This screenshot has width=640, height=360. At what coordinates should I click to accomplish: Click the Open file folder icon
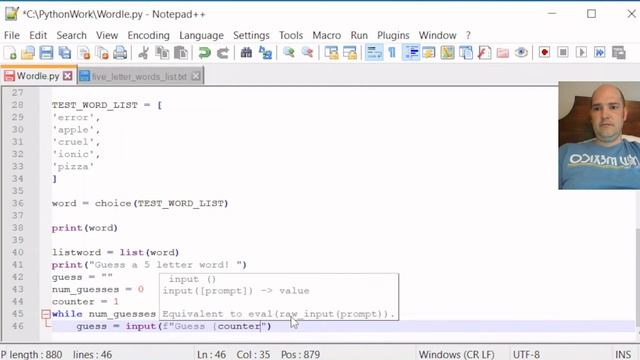(x=28, y=53)
